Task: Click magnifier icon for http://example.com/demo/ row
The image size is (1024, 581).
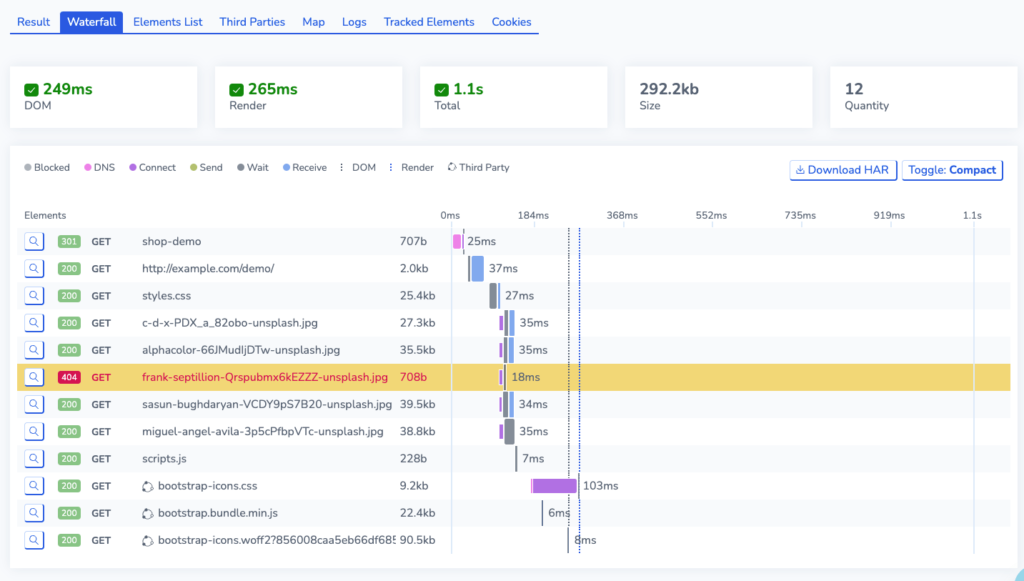Action: 34,268
